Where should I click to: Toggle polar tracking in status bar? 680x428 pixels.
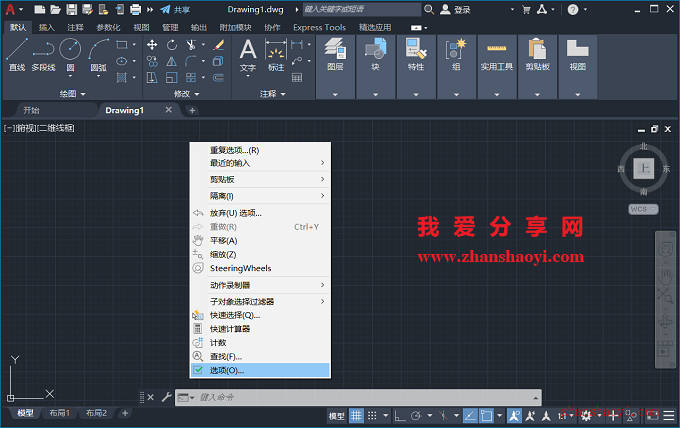point(416,416)
